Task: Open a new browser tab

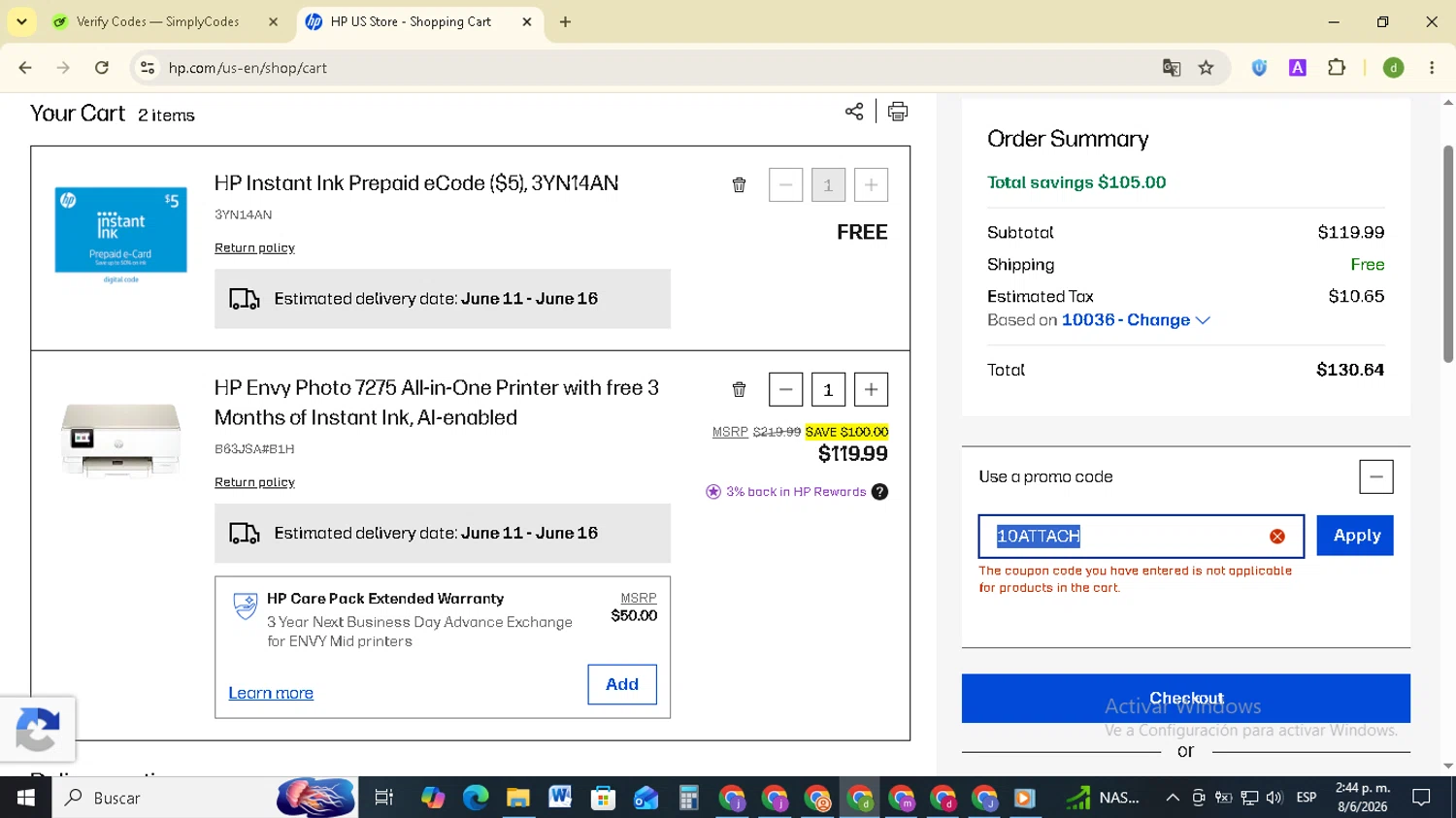Action: tap(565, 21)
